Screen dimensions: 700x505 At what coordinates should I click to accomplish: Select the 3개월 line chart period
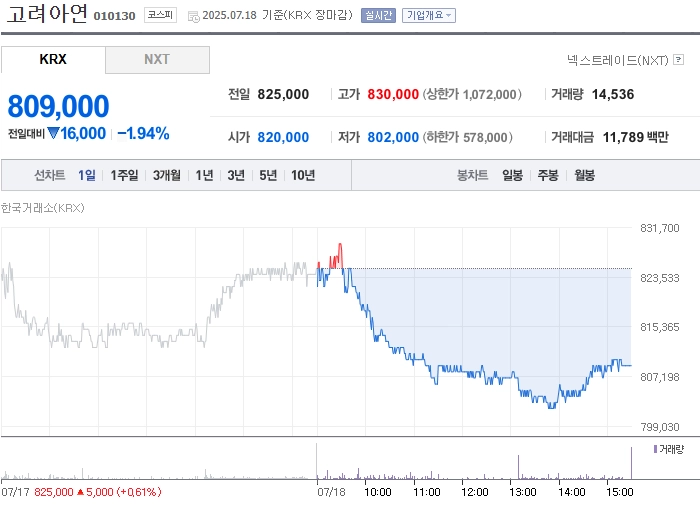pyautogui.click(x=167, y=175)
